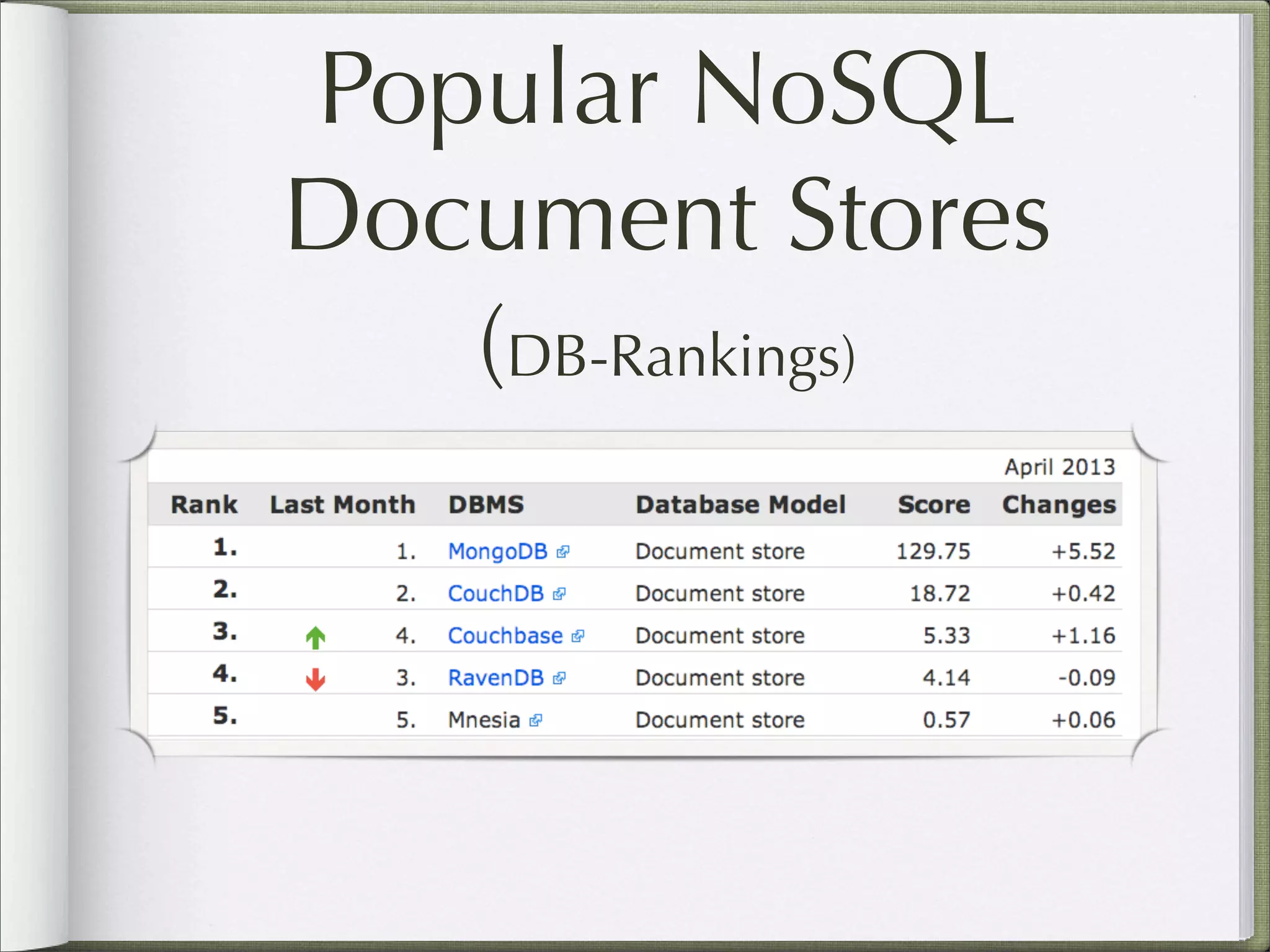
Task: Open the CouchDB link
Action: (x=495, y=594)
